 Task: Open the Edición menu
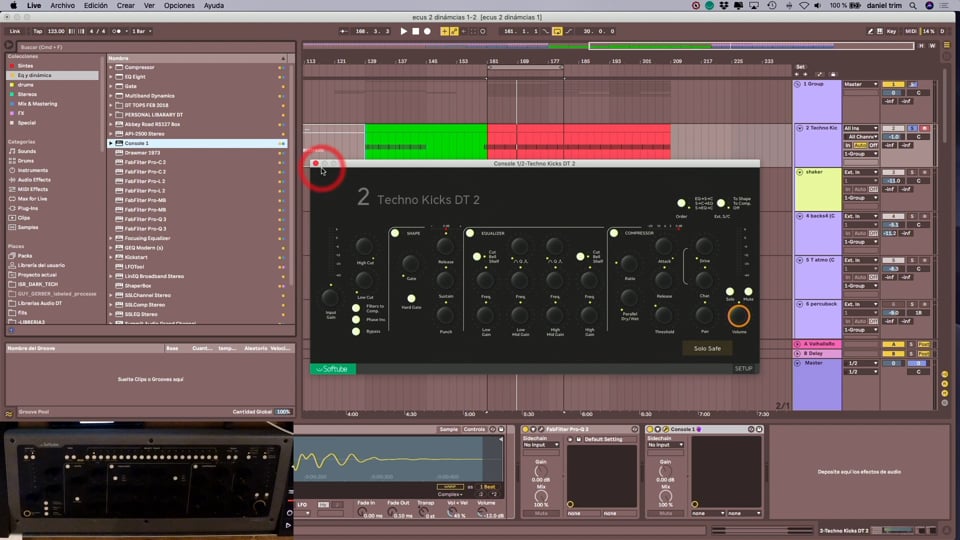click(96, 6)
